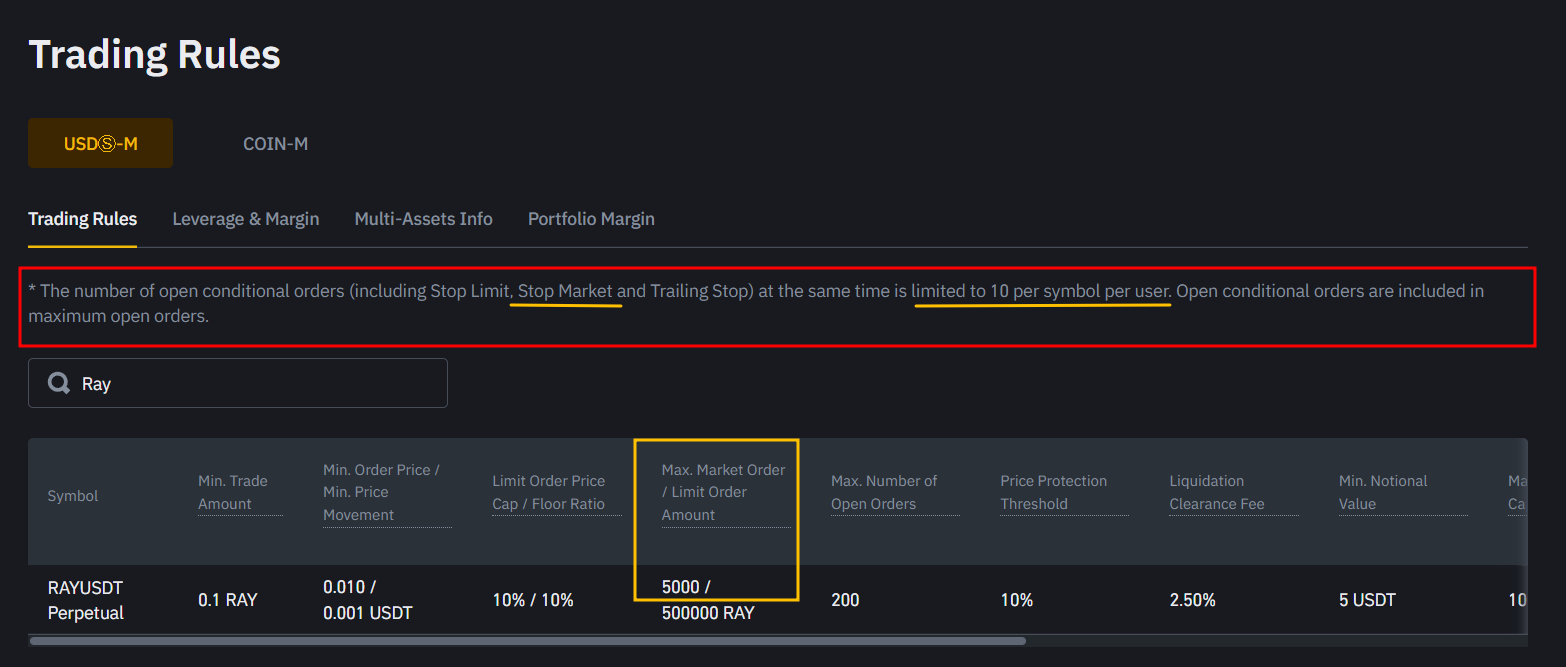Click the Max. Market Order Amount header
The image size is (1566, 667).
(723, 492)
